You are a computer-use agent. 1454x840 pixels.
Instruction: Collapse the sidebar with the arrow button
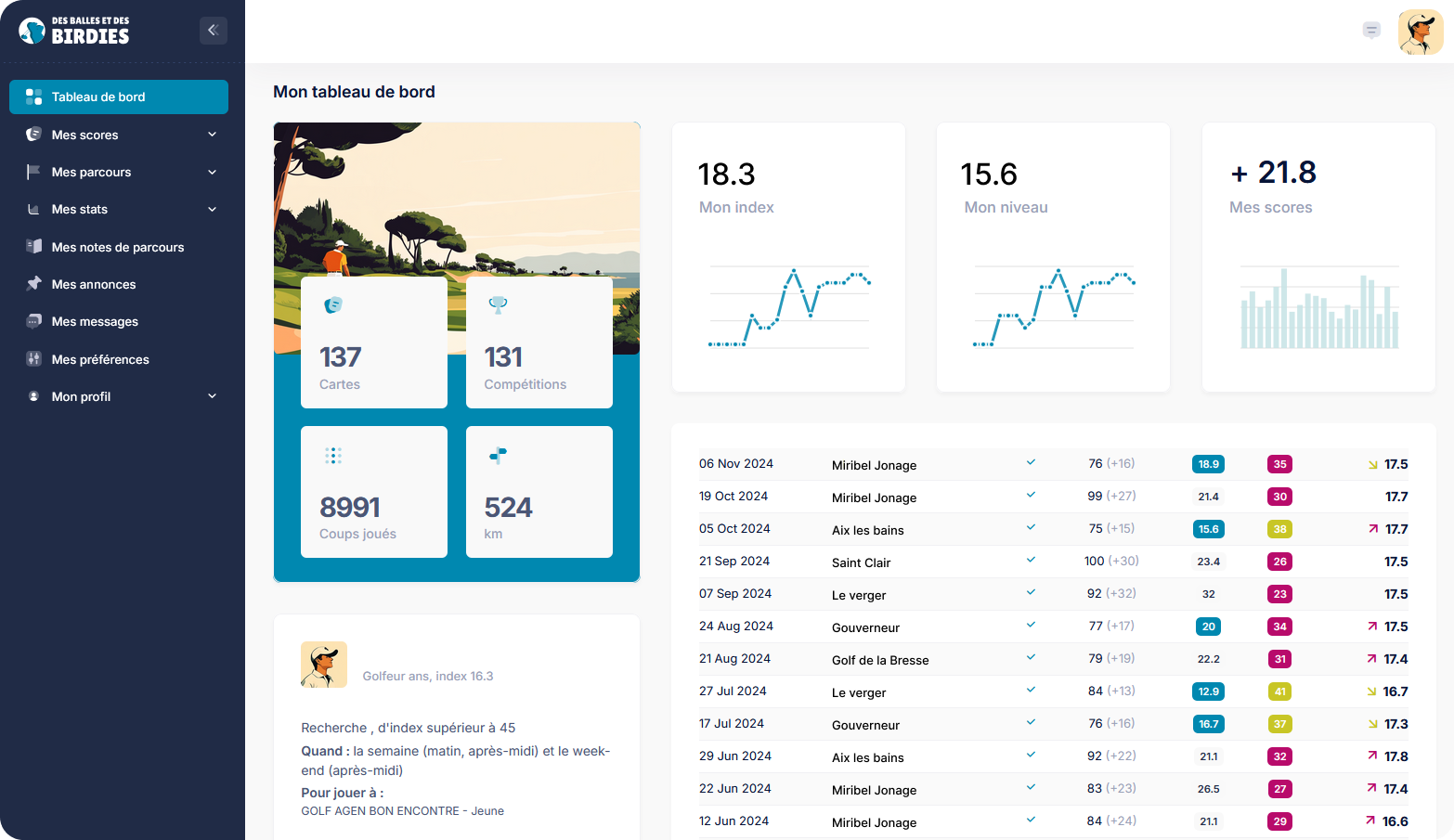click(x=214, y=30)
